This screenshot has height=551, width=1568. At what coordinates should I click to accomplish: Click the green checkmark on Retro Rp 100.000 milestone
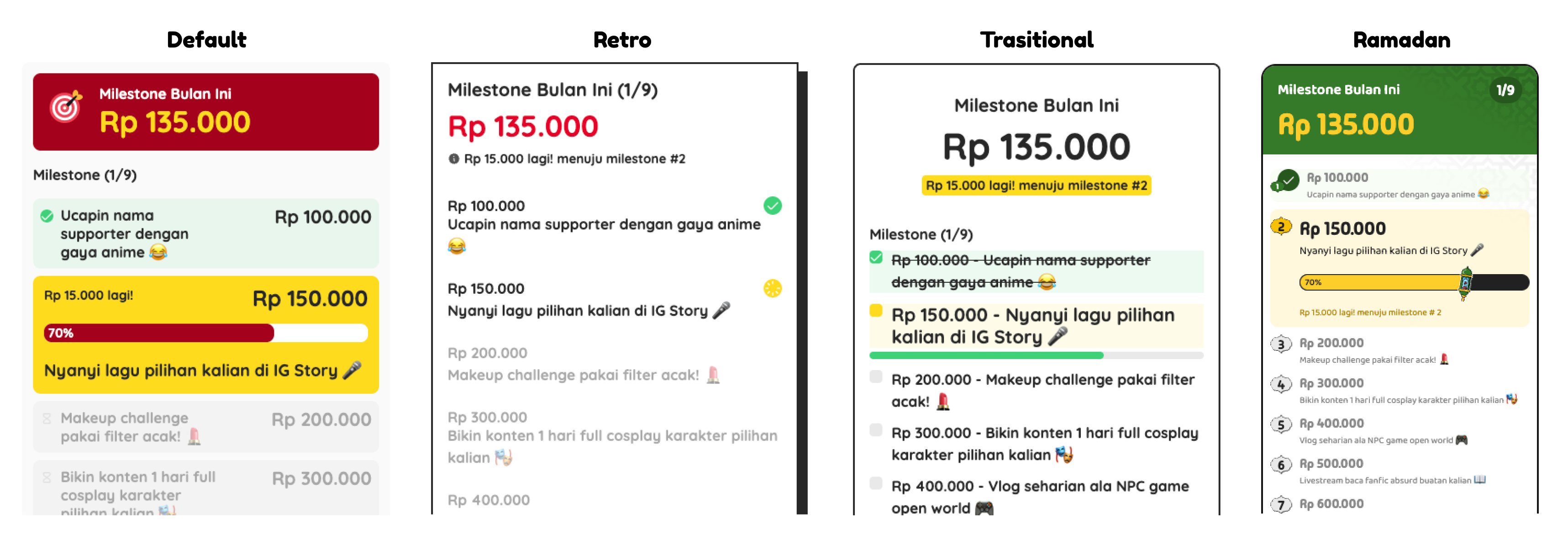point(773,207)
